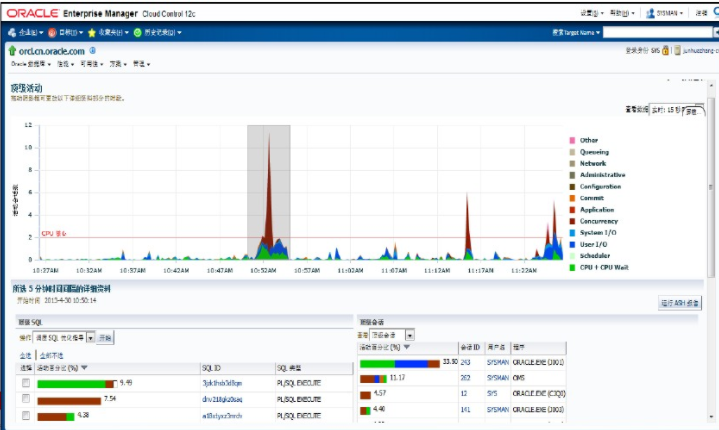Click the Concurrency legend color swatch
Screen dimensions: 719x430
[x=572, y=221]
